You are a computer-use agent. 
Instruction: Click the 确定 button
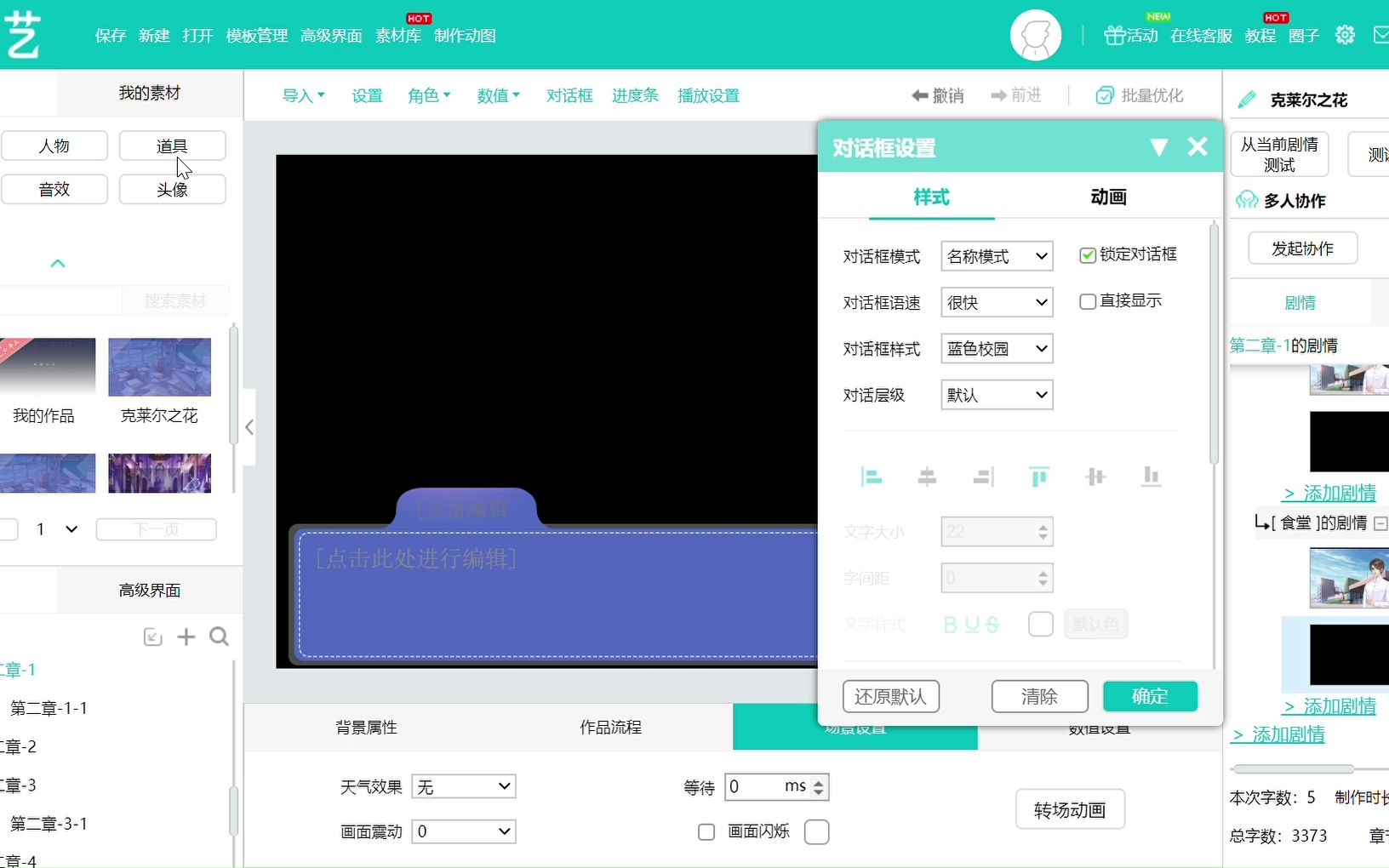(1150, 697)
